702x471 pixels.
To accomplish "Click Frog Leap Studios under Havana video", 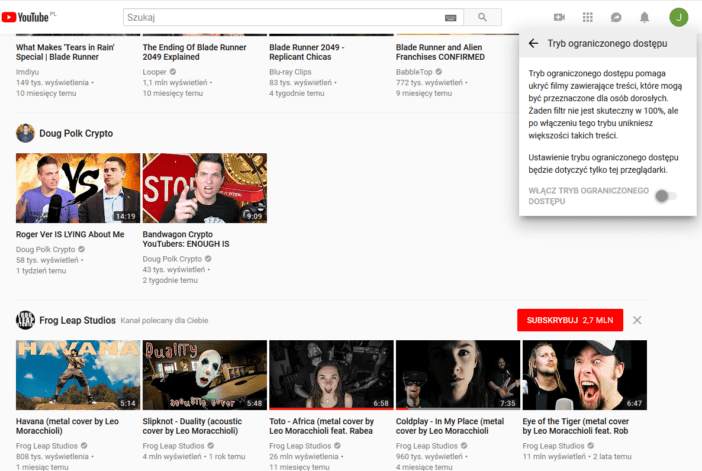I will [47, 445].
